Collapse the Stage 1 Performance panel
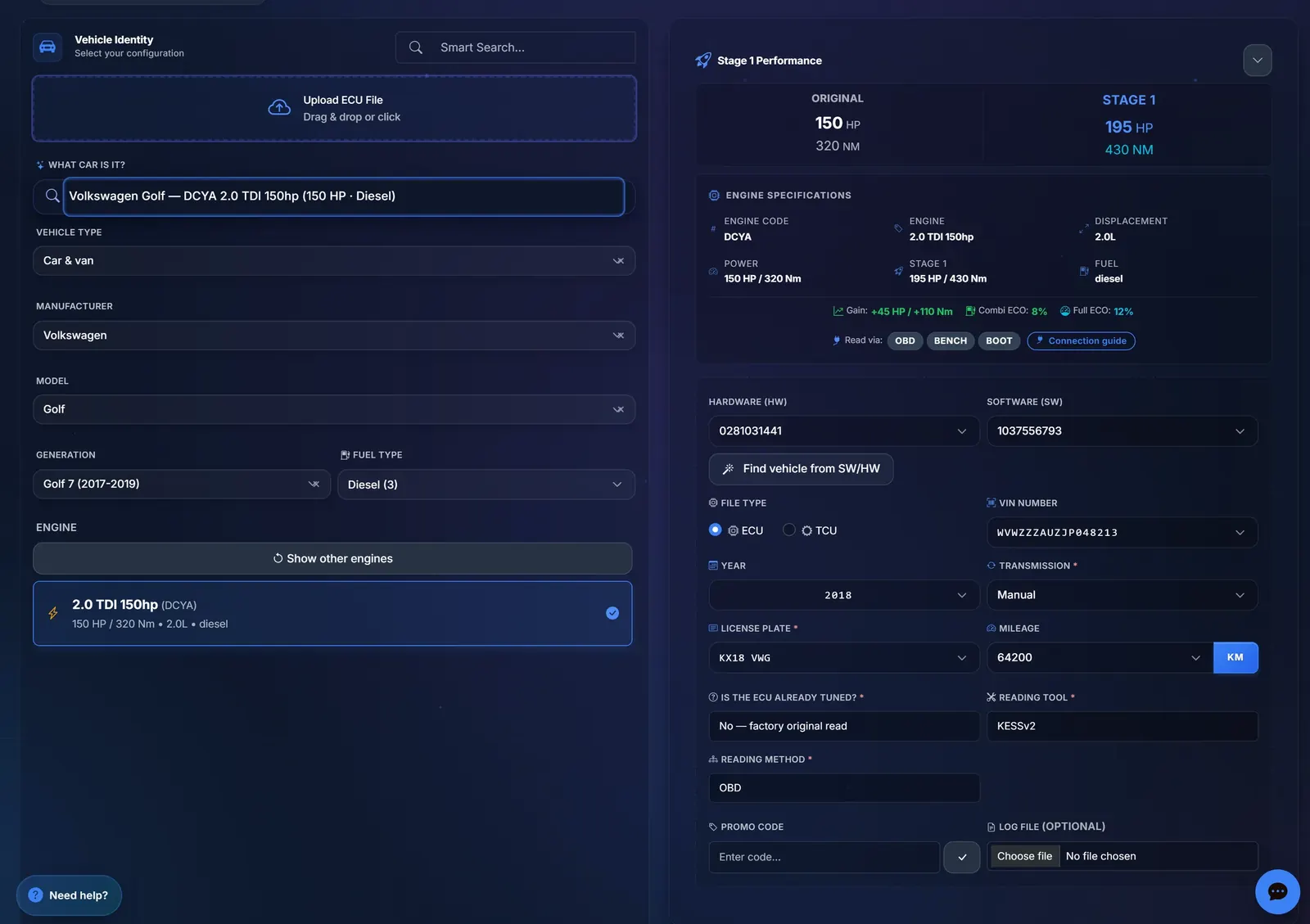Screen dimensions: 1310x924 (x=1258, y=61)
